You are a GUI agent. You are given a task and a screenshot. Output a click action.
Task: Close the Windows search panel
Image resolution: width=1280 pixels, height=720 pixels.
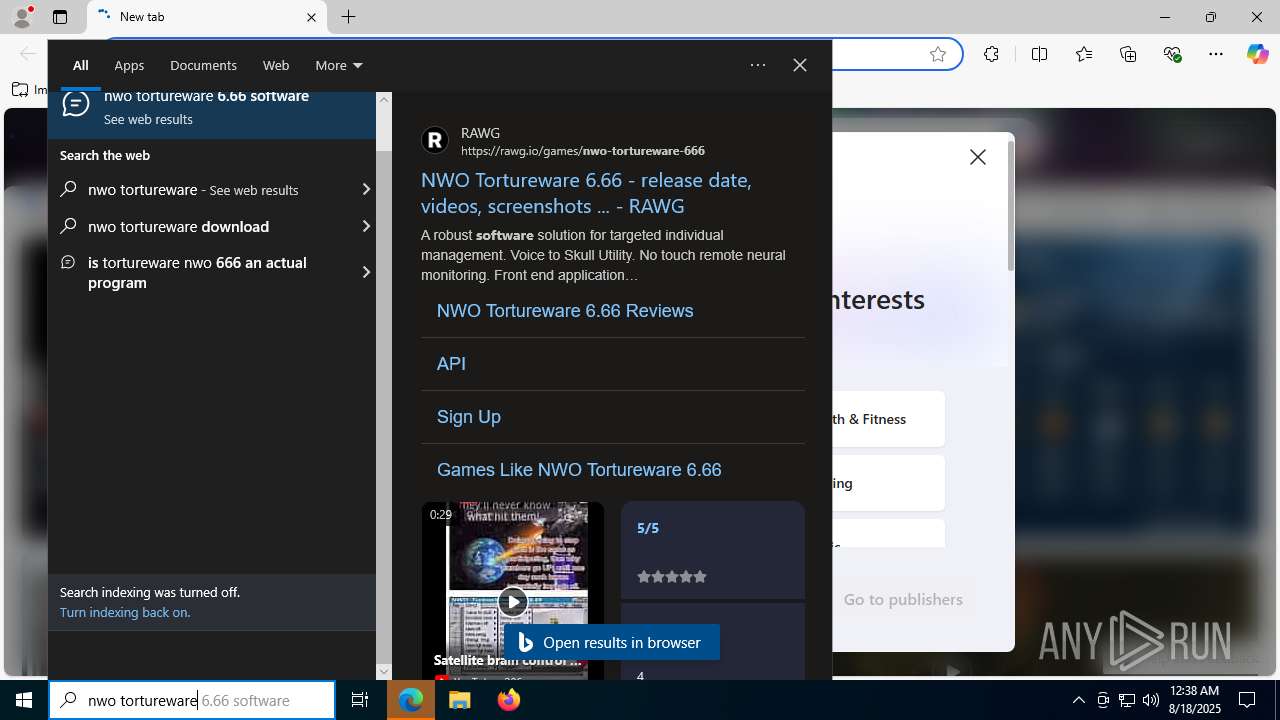800,65
